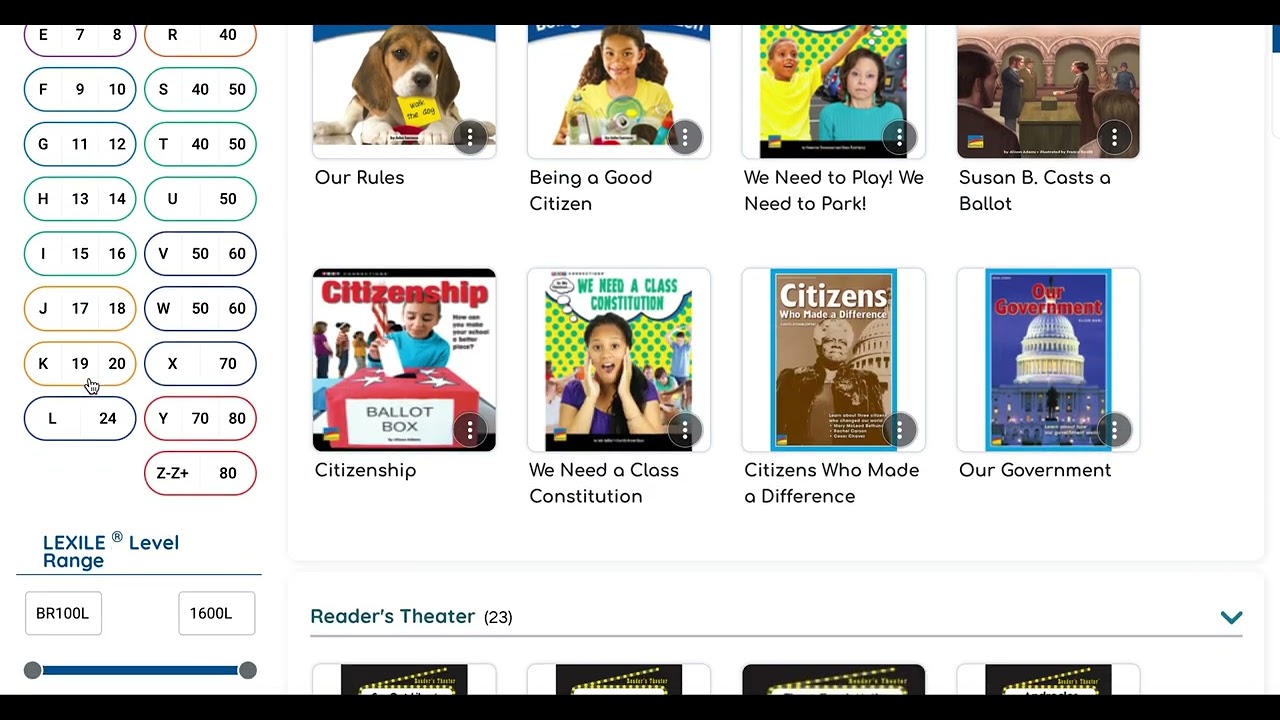The height and width of the screenshot is (720, 1280).
Task: Open options menu on Citizens Who Made a Difference
Action: pyautogui.click(x=899, y=430)
